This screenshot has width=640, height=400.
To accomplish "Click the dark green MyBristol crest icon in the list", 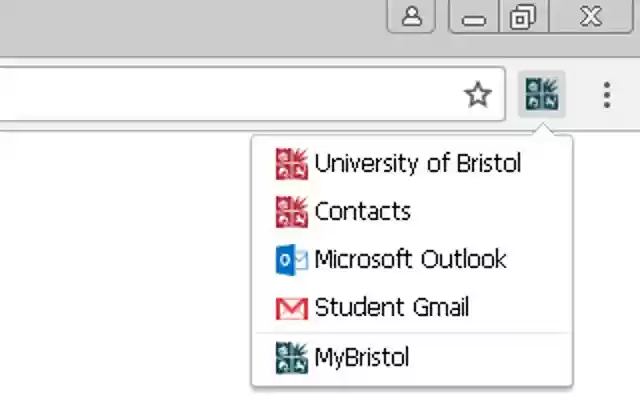I will 291,357.
